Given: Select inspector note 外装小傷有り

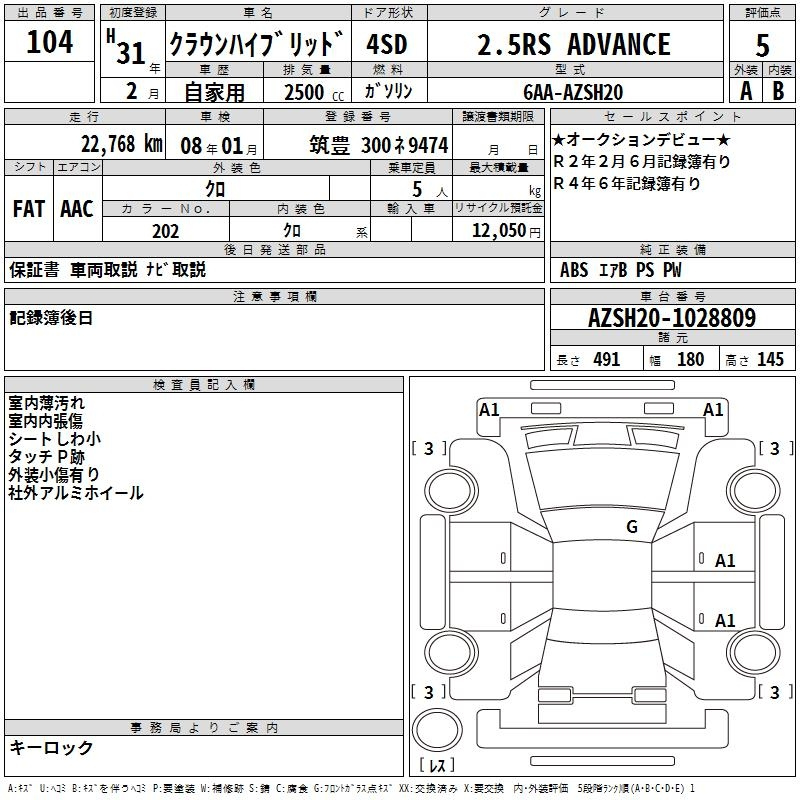Looking at the screenshot, I should [54, 474].
